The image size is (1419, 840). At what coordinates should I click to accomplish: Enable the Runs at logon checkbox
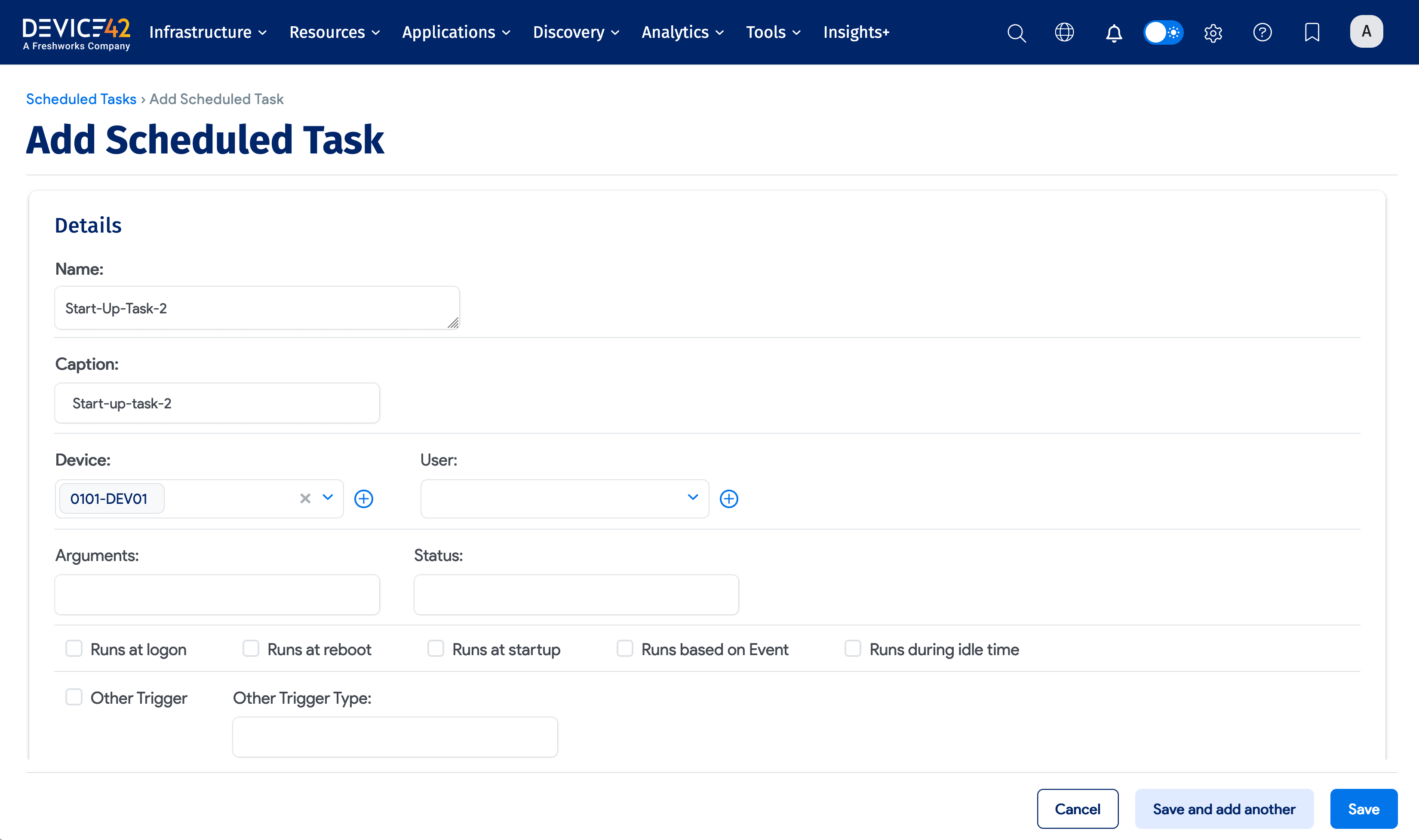[74, 648]
